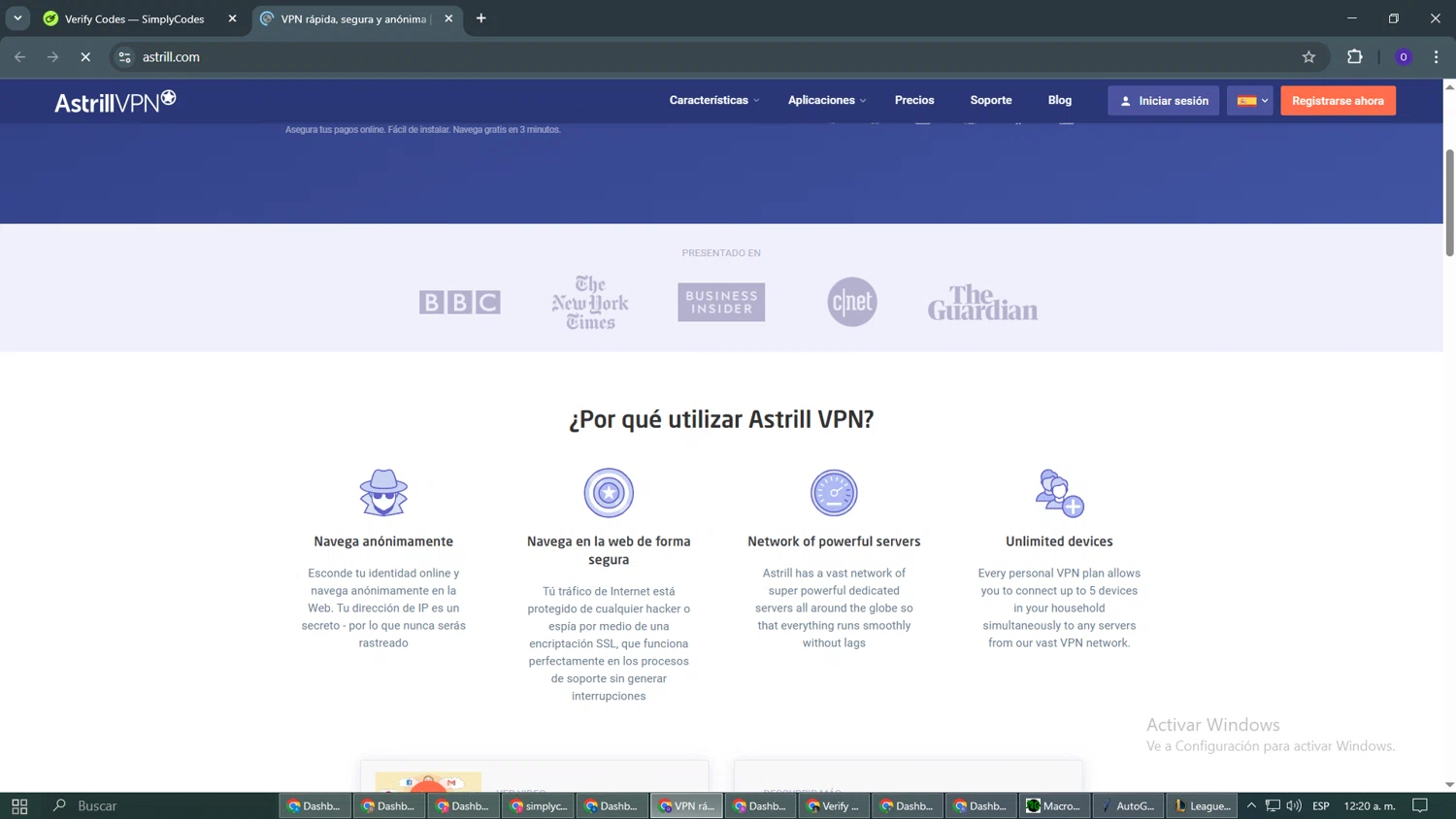Click the ¿Por qué utilizar Astrill VPN? heading
Viewport: 1456px width, 819px height.
pyautogui.click(x=721, y=419)
